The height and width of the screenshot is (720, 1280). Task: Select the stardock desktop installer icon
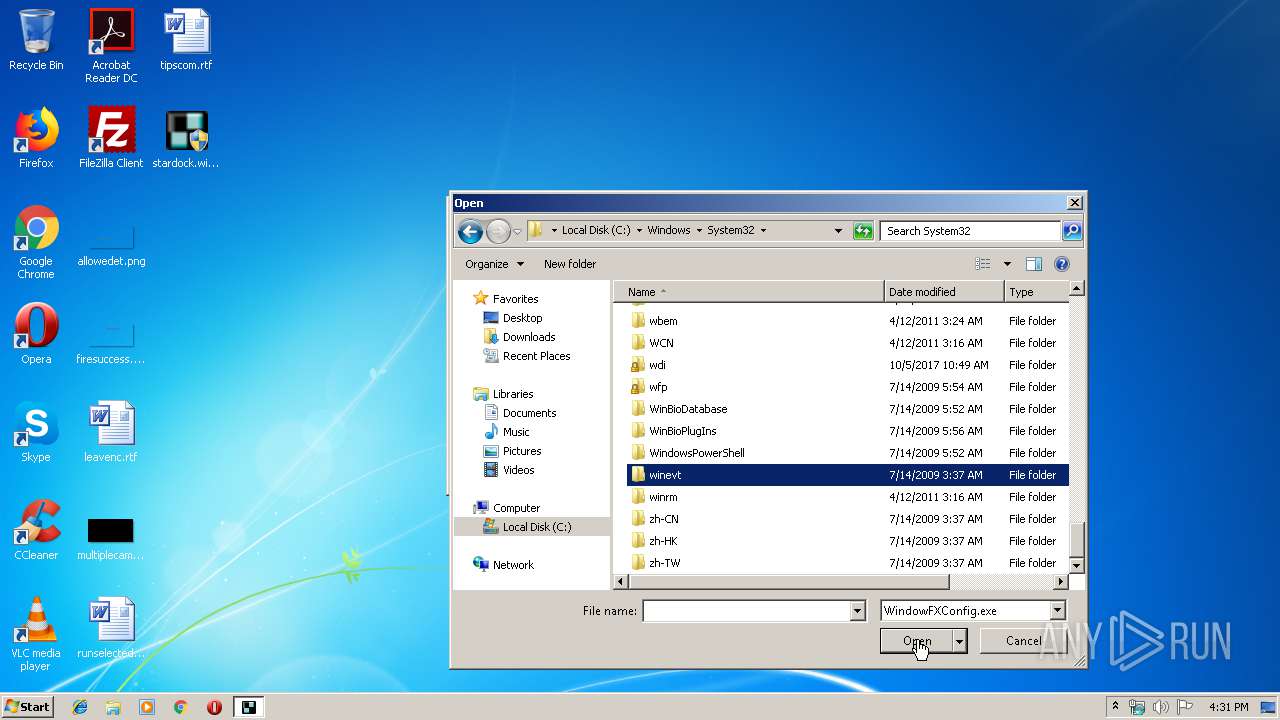click(186, 138)
